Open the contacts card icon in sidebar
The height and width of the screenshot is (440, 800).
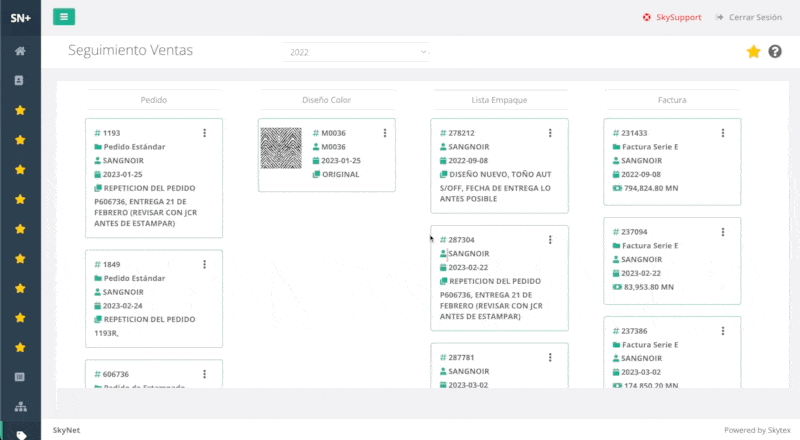pos(20,80)
